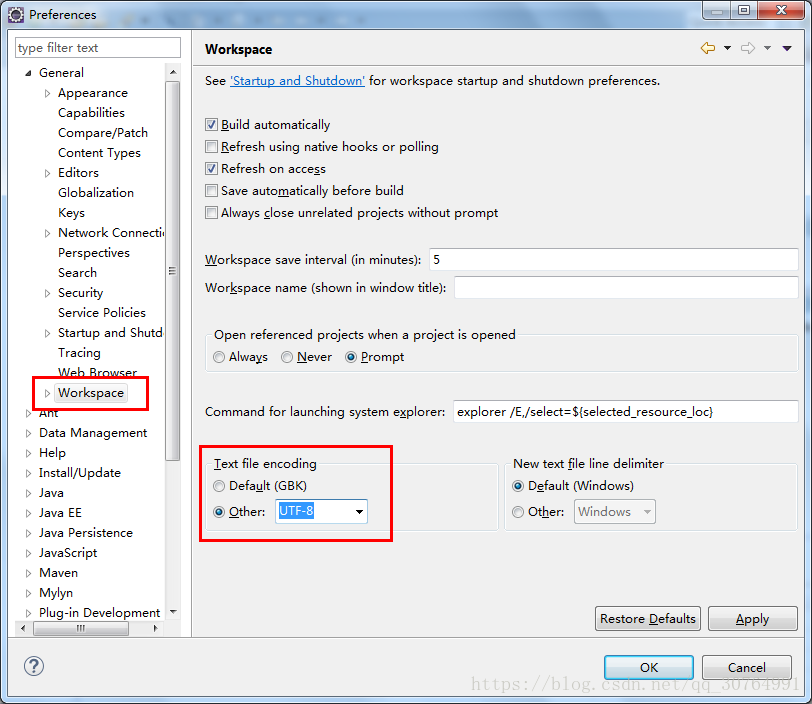The image size is (812, 704).
Task: Open the forward history dropdown arrow
Action: (x=767, y=48)
